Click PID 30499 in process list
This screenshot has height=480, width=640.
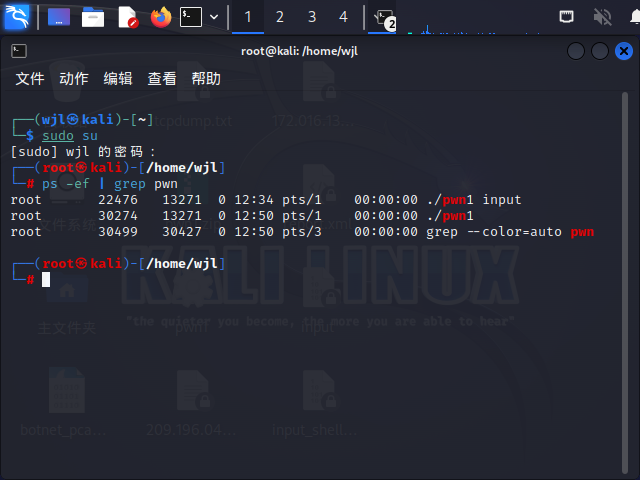point(118,231)
